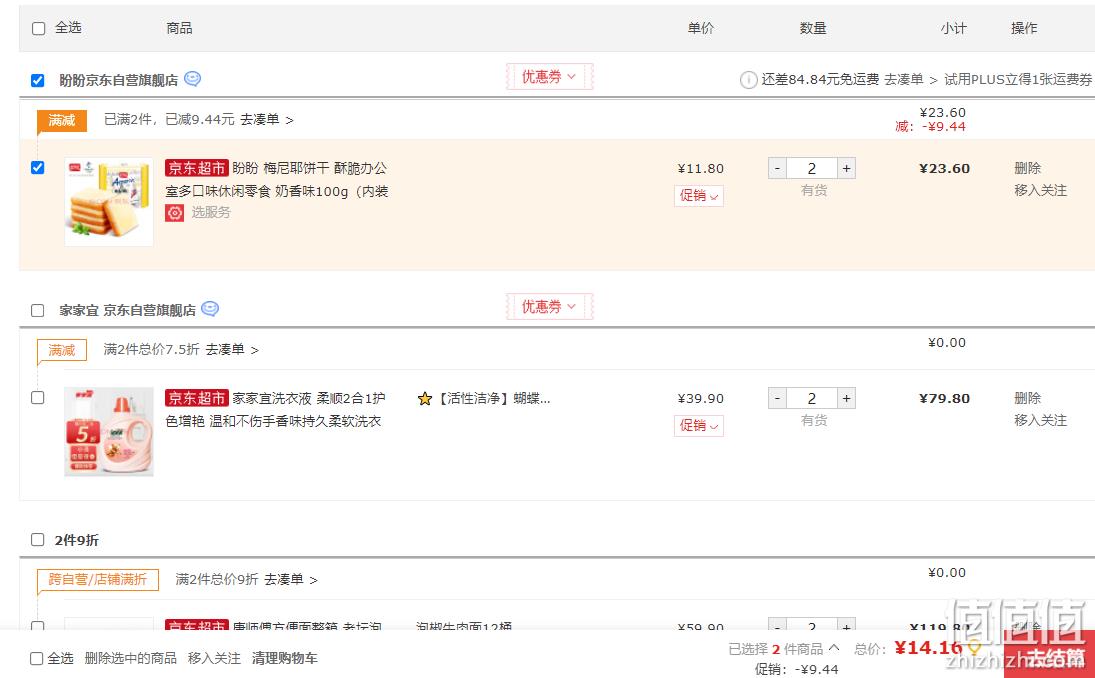Click the info icon before 还差84.84元免运费
Image resolution: width=1095 pixels, height=678 pixels.
coord(748,80)
